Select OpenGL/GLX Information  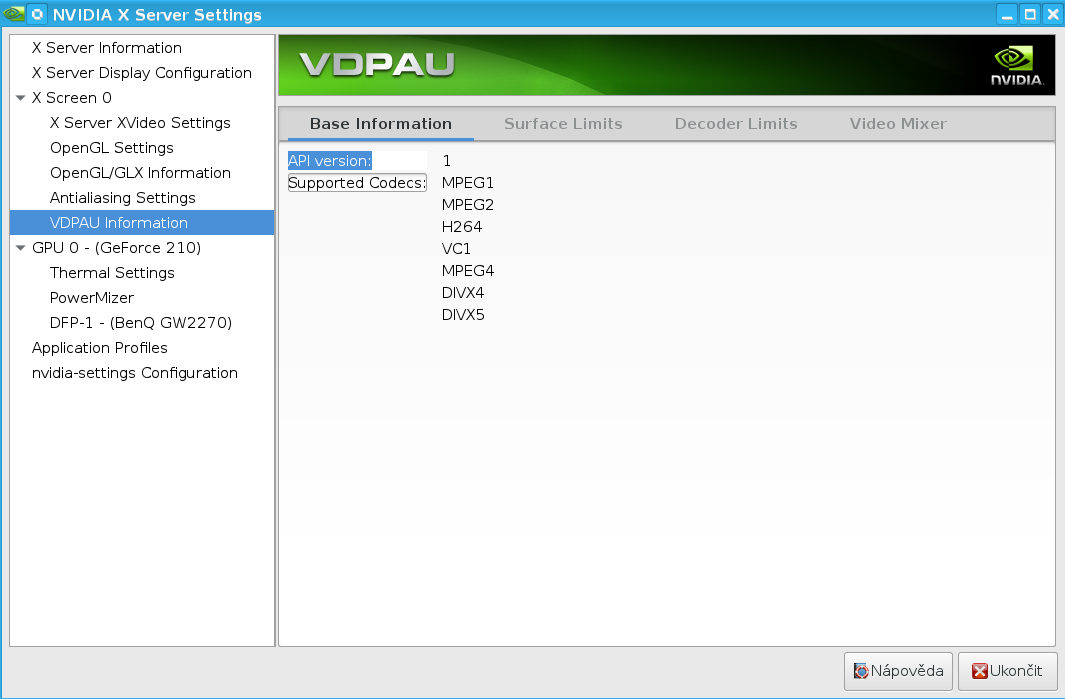(140, 173)
